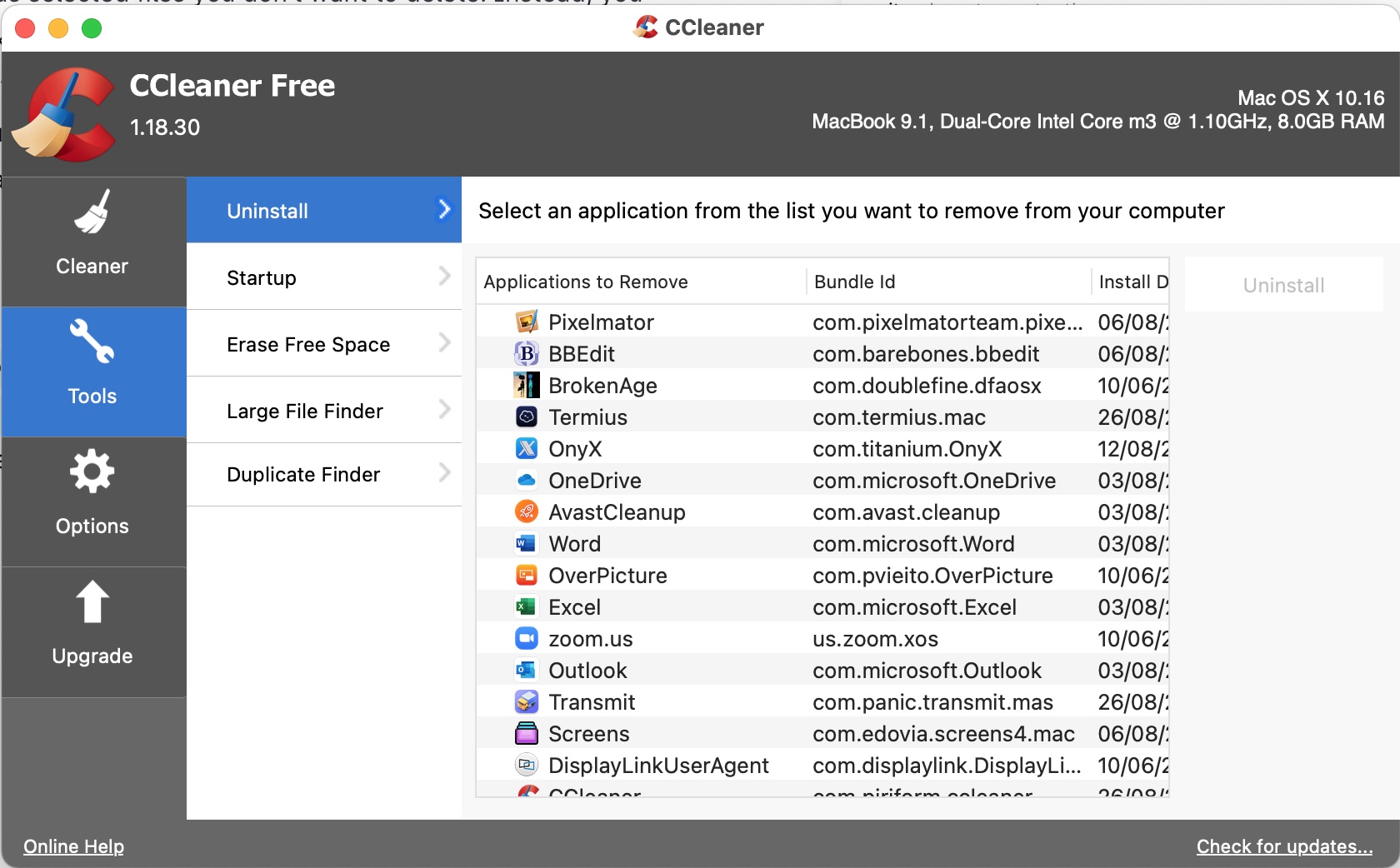1400x868 pixels.
Task: Sort by Install Date column header
Action: [1130, 282]
